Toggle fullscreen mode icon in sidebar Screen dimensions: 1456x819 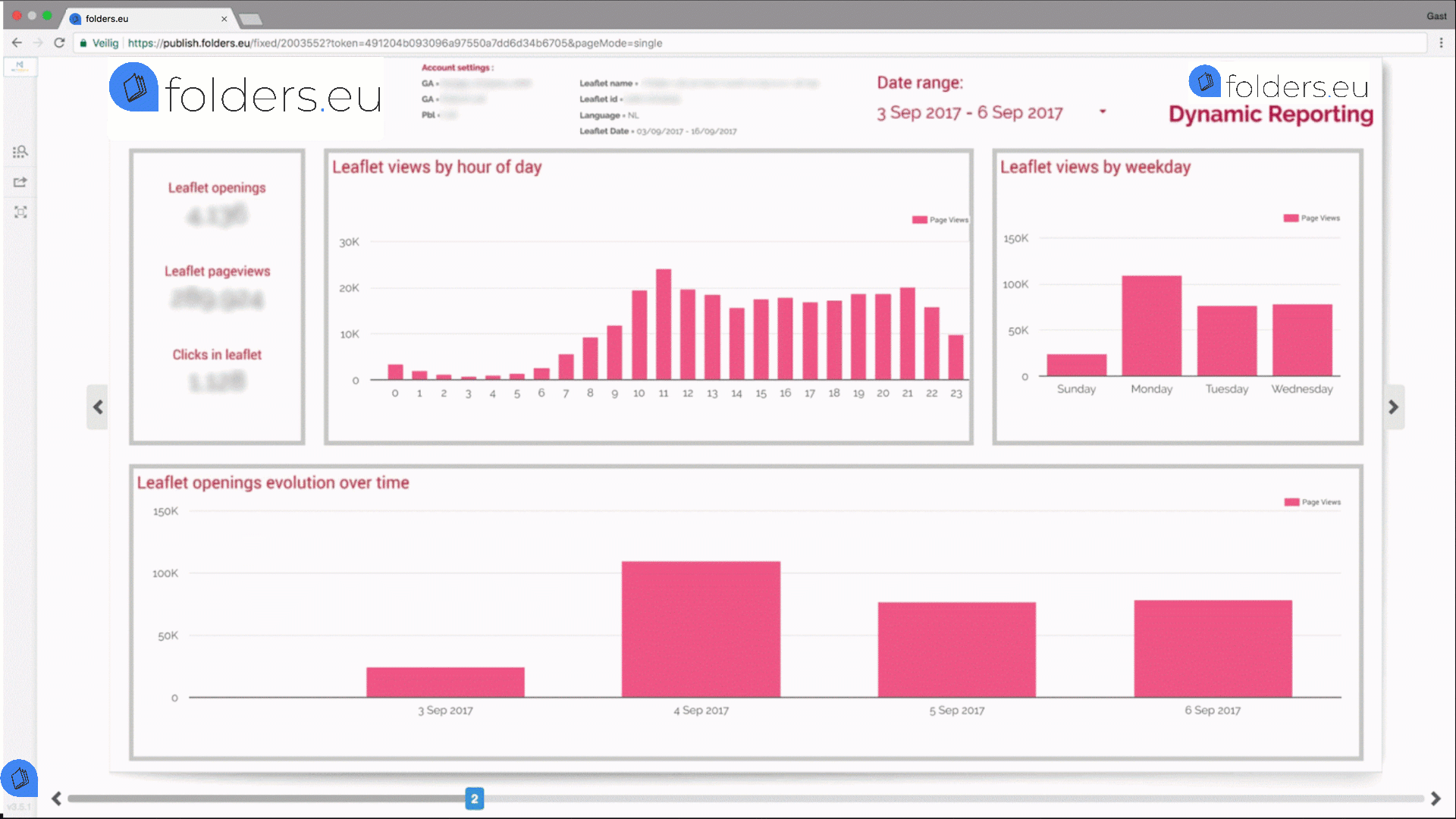[20, 212]
